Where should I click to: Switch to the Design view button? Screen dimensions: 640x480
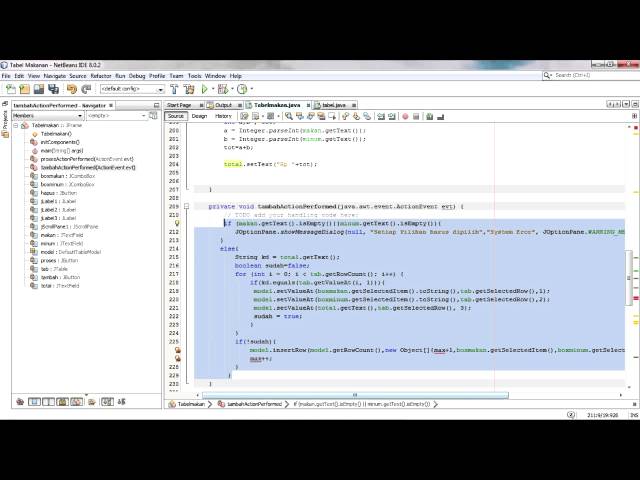200,116
